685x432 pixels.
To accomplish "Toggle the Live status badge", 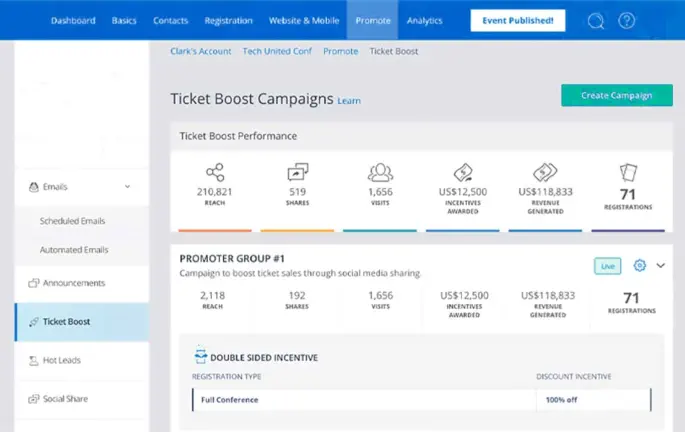I will pos(607,266).
